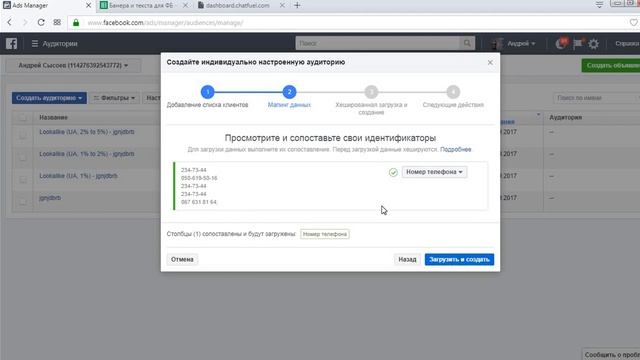The width and height of the screenshot is (640, 360).
Task: Click Сообщить о проблеме button
Action: pyautogui.click(x=611, y=354)
